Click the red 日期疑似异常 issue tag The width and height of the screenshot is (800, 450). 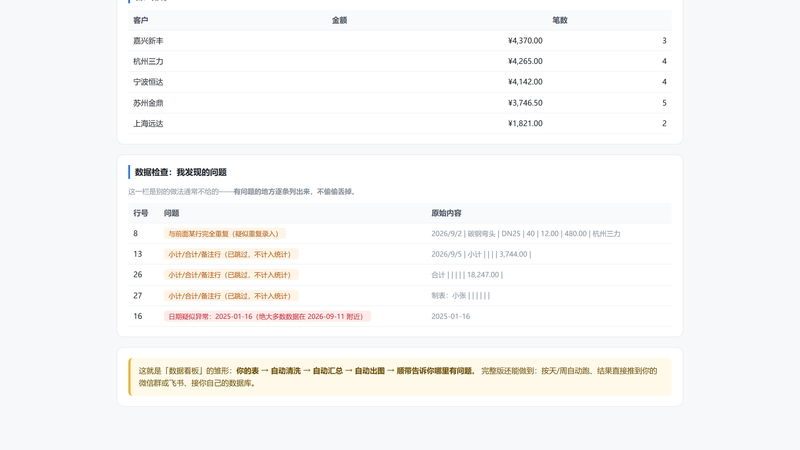[x=267, y=316]
